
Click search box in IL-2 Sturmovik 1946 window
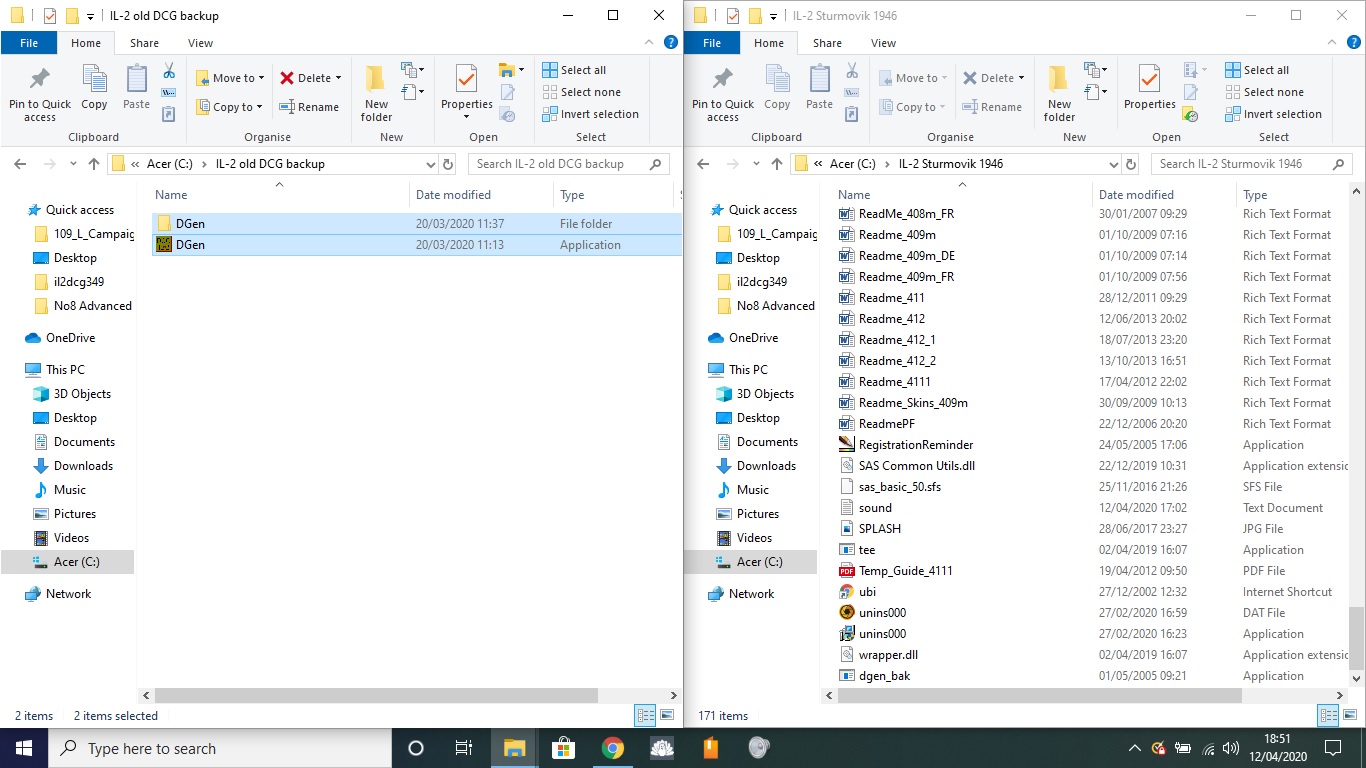pos(1254,164)
